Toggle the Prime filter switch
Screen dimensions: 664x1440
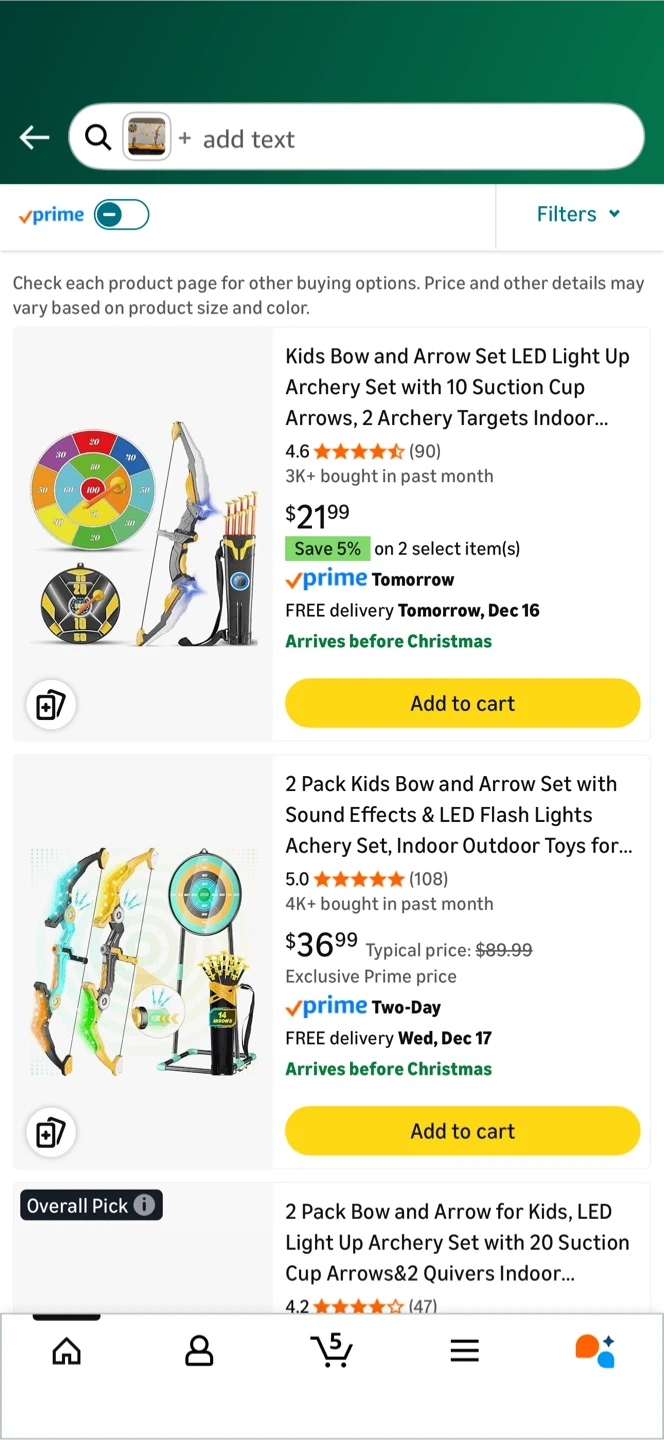(121, 214)
